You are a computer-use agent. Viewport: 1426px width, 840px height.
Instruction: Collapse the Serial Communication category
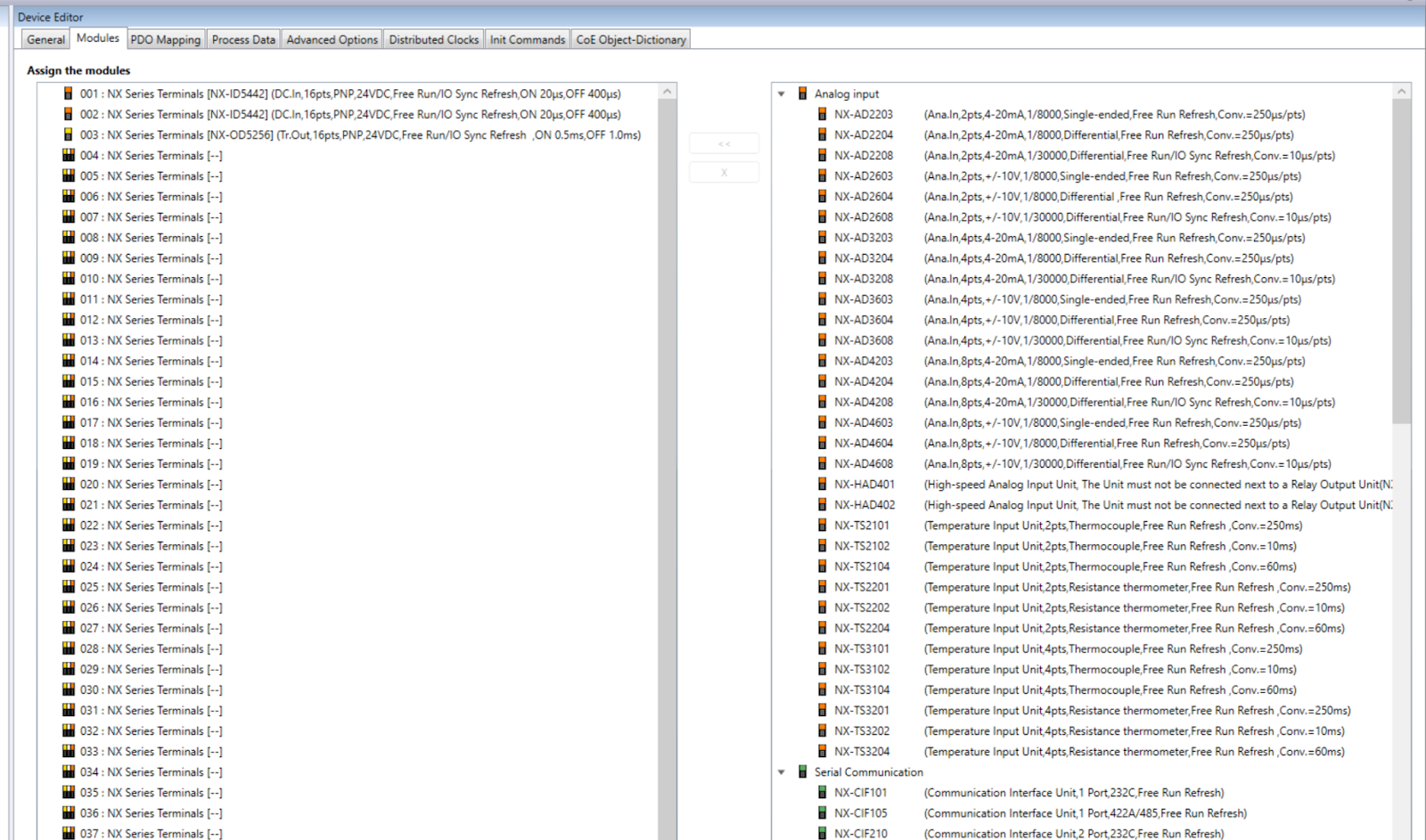(782, 772)
